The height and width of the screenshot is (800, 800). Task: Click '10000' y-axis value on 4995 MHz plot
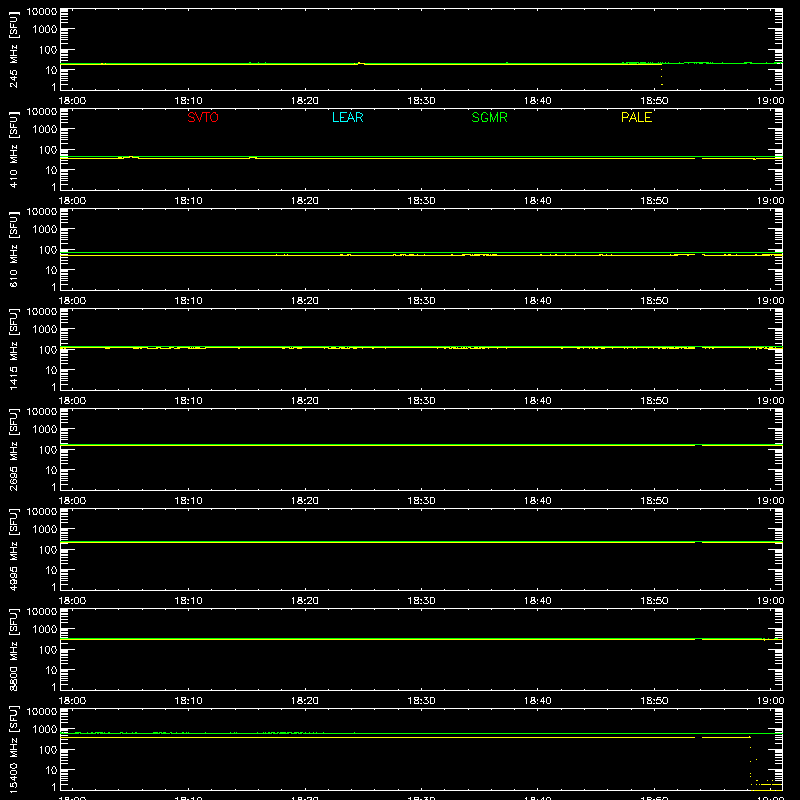(42, 512)
